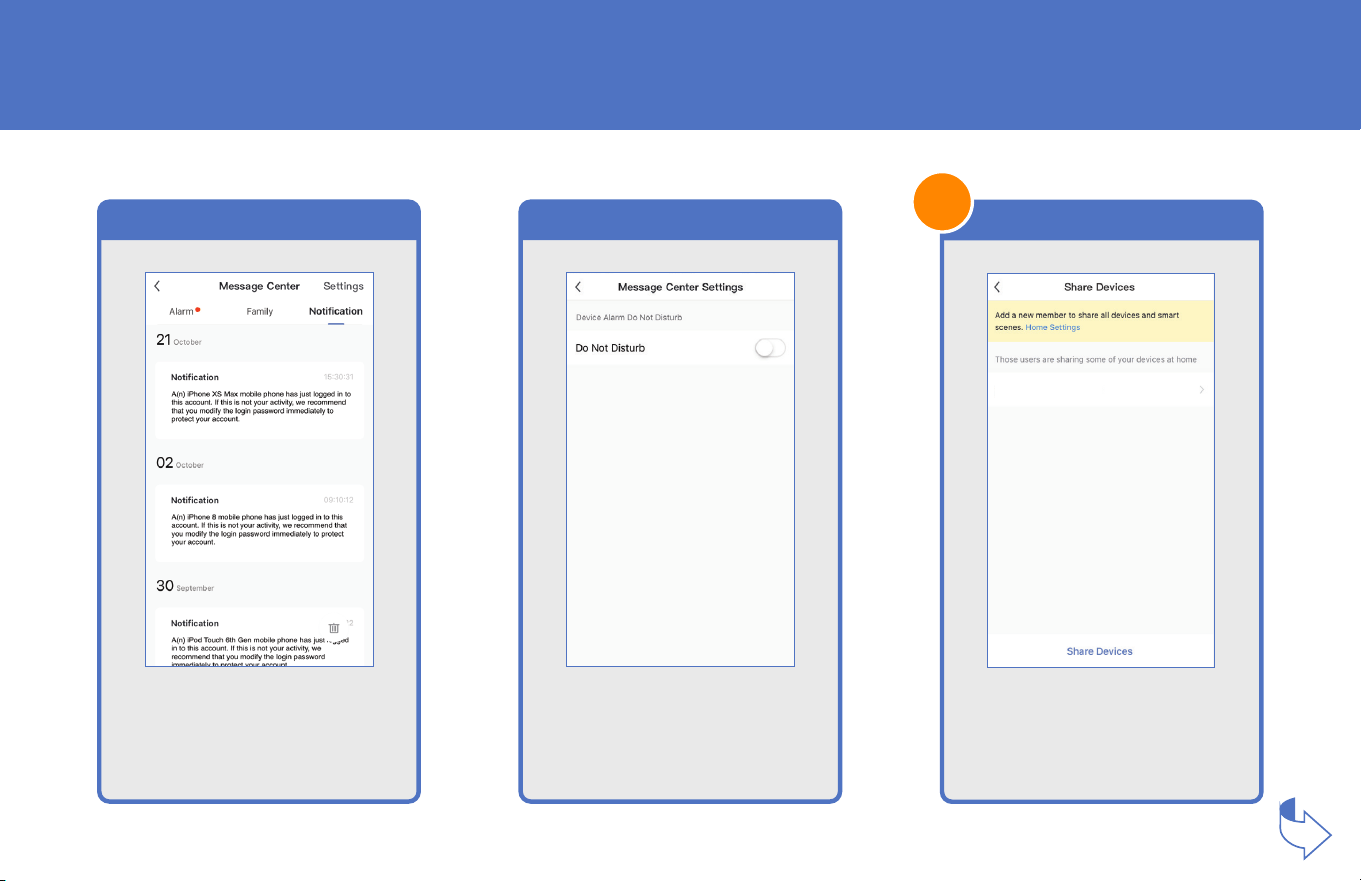1361x881 pixels.
Task: Click the 21 October date header
Action: pyautogui.click(x=179, y=340)
